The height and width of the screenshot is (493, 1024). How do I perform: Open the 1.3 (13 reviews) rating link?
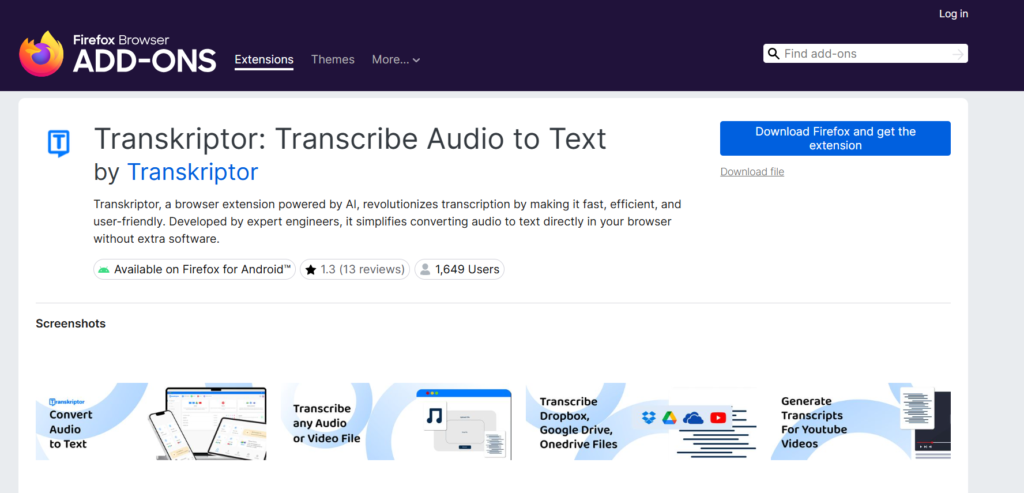click(x=355, y=269)
